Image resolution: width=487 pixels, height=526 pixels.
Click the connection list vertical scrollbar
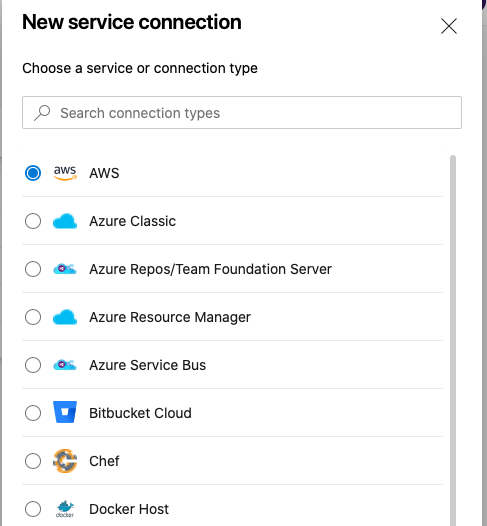(453, 340)
